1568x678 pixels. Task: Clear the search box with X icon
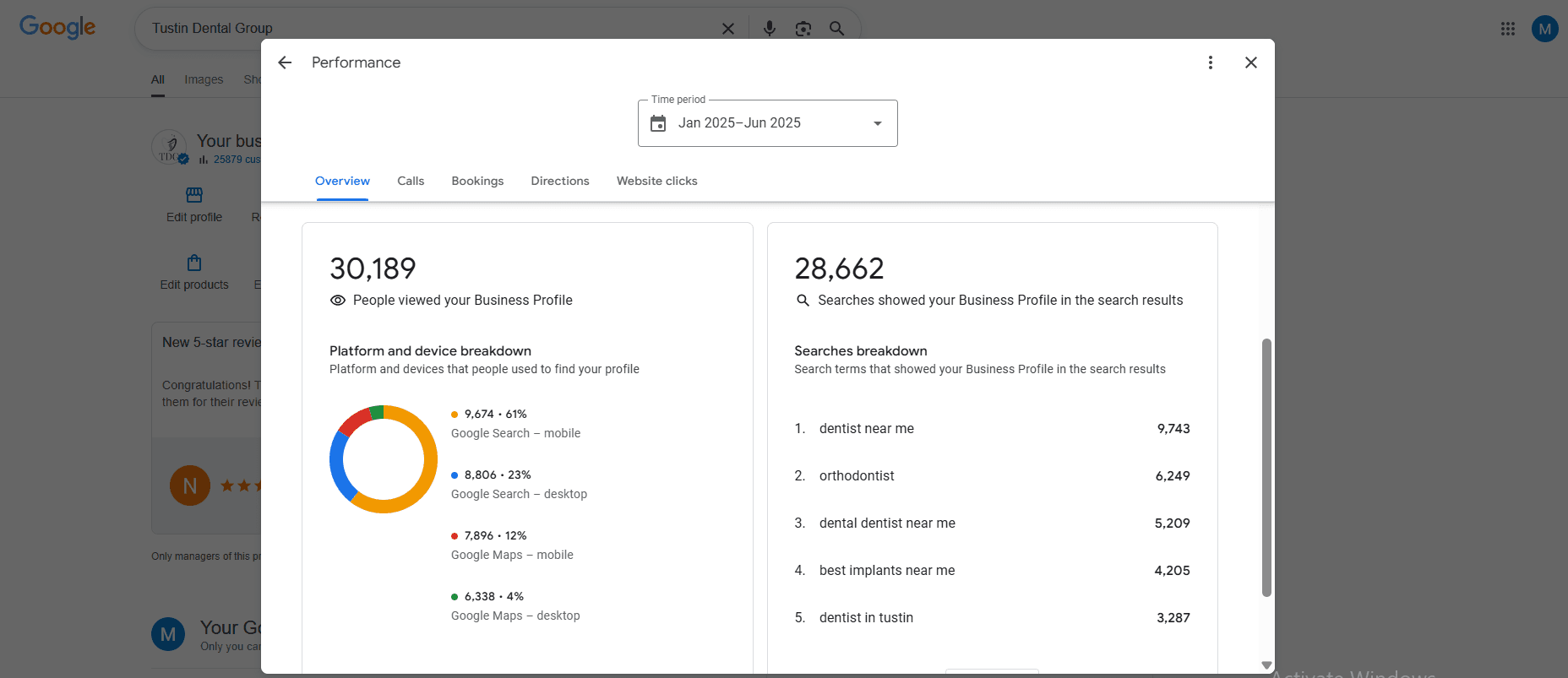click(728, 29)
